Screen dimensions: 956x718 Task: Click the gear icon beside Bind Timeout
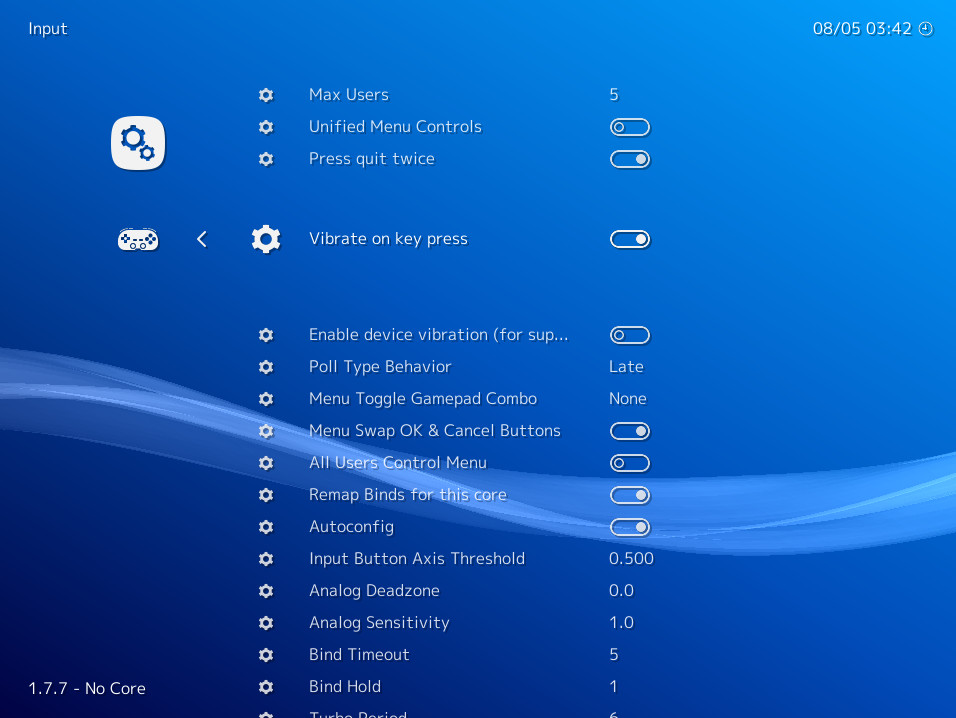[266, 655]
